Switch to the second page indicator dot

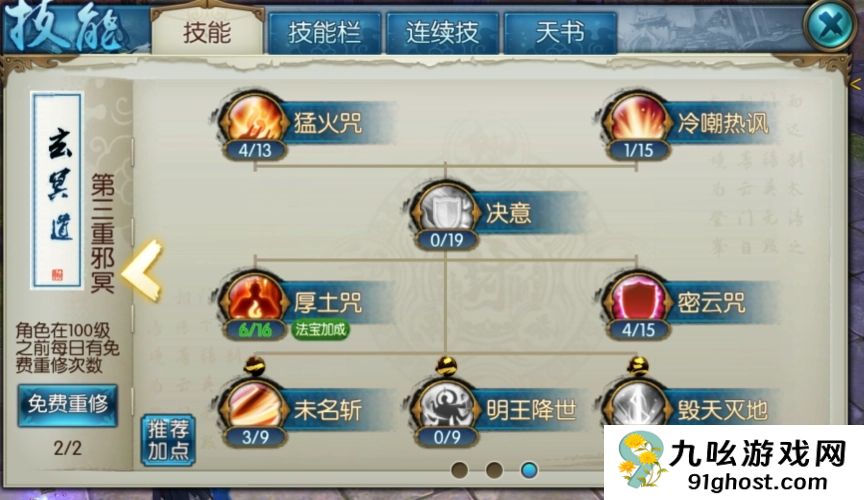coord(494,470)
